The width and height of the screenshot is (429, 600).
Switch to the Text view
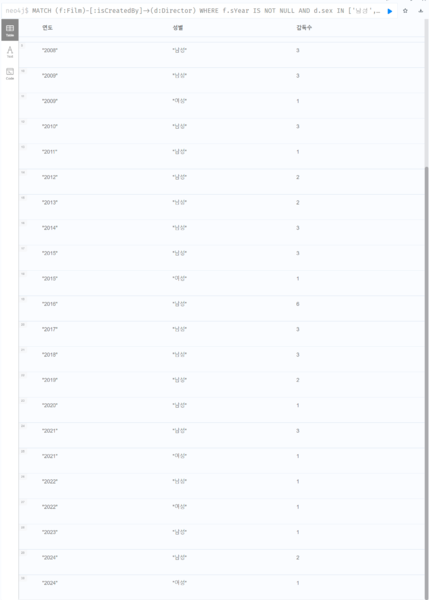10,52
